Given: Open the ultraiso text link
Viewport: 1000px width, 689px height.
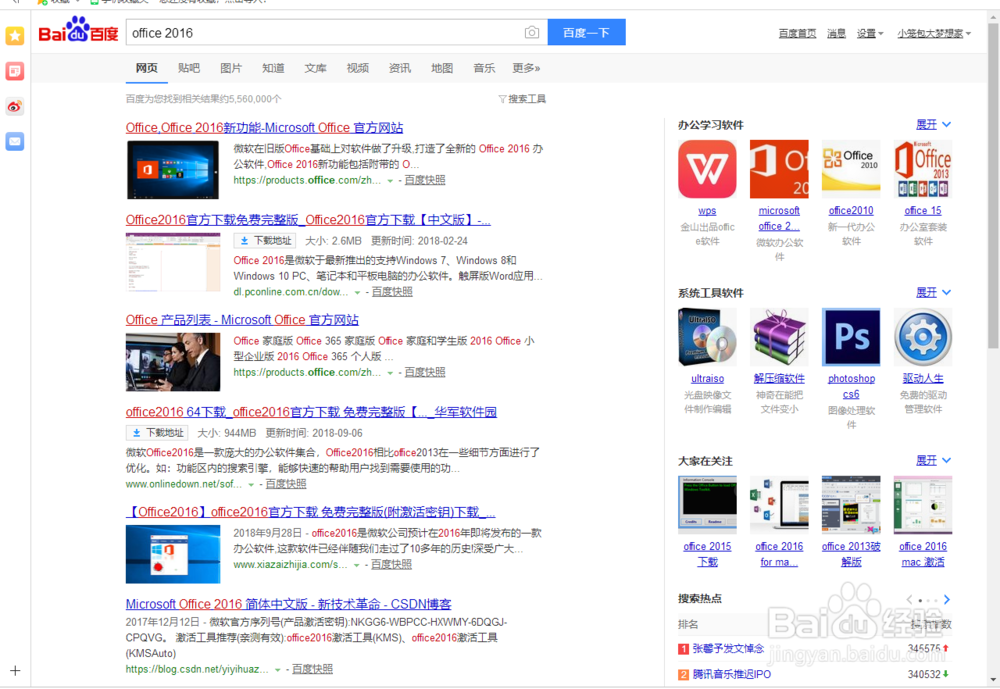Looking at the screenshot, I should click(707, 378).
